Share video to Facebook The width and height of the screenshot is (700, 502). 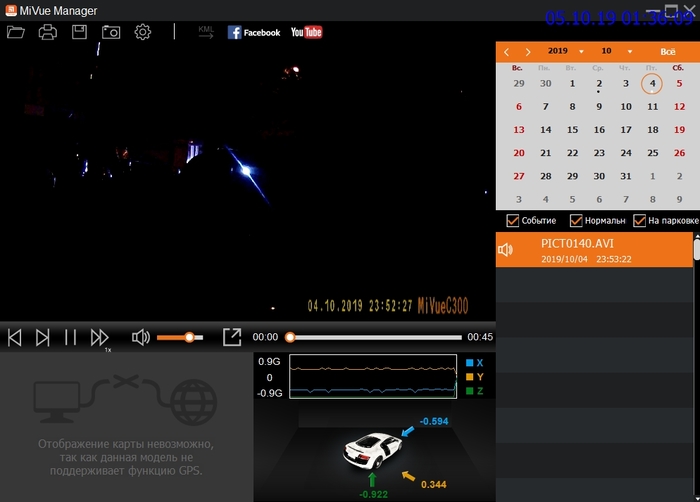coord(254,32)
